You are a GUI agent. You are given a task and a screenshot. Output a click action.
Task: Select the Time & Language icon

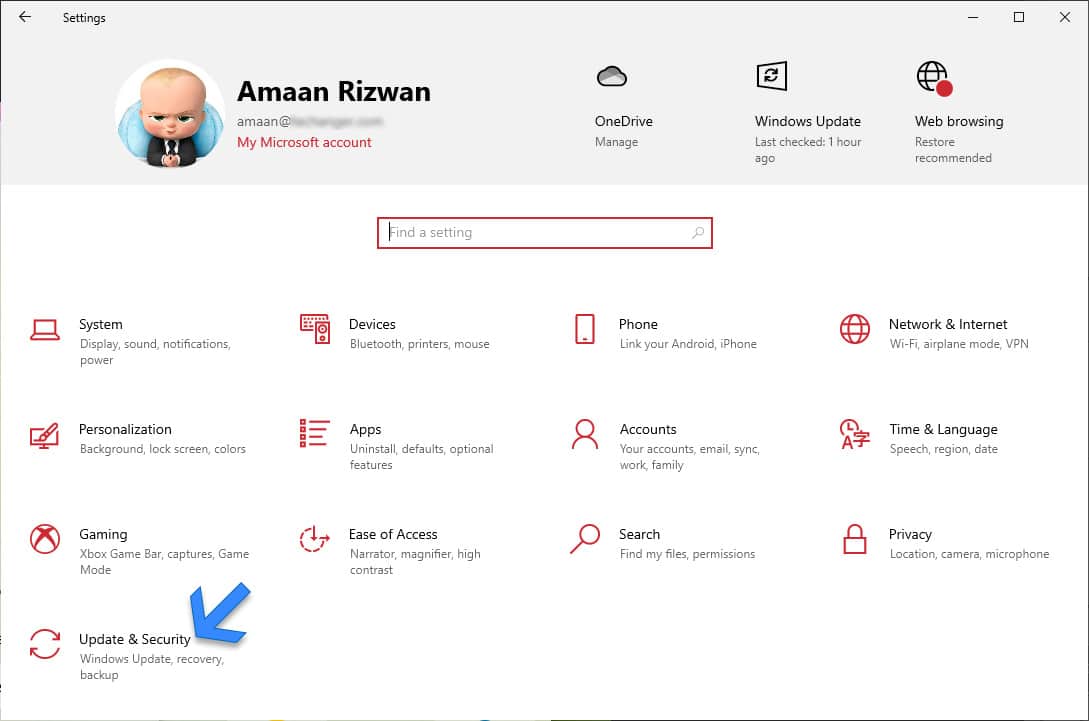[855, 434]
